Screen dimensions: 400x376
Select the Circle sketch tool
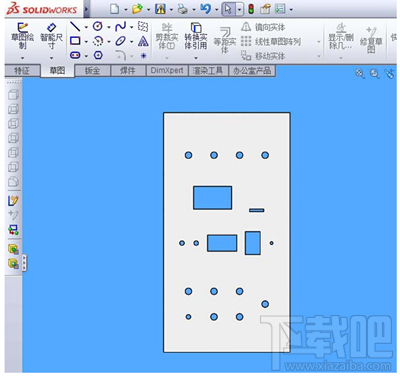click(98, 26)
